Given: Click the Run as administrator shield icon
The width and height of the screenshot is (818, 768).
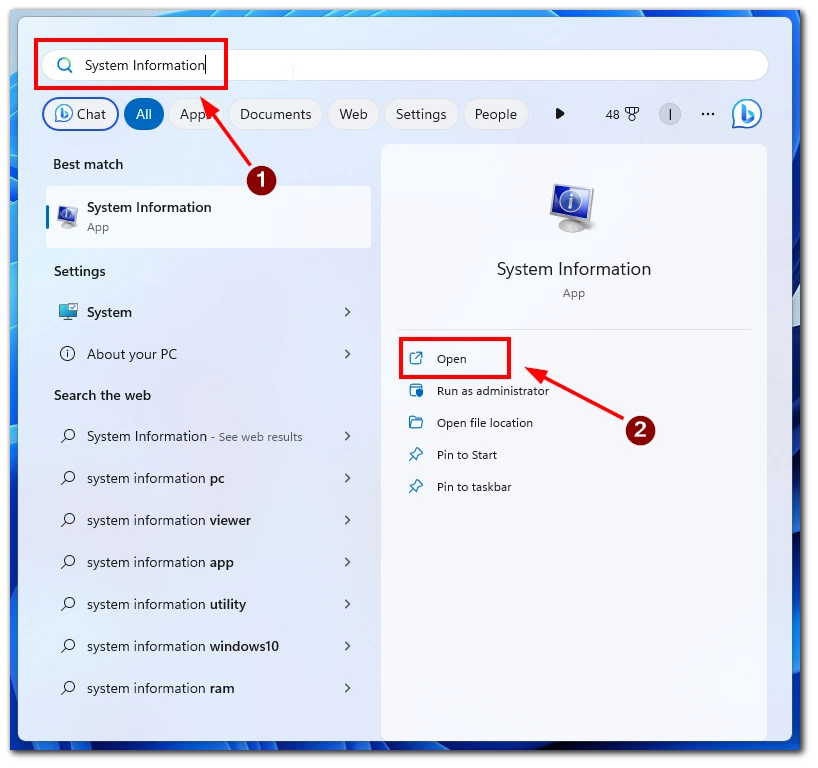Looking at the screenshot, I should [416, 390].
